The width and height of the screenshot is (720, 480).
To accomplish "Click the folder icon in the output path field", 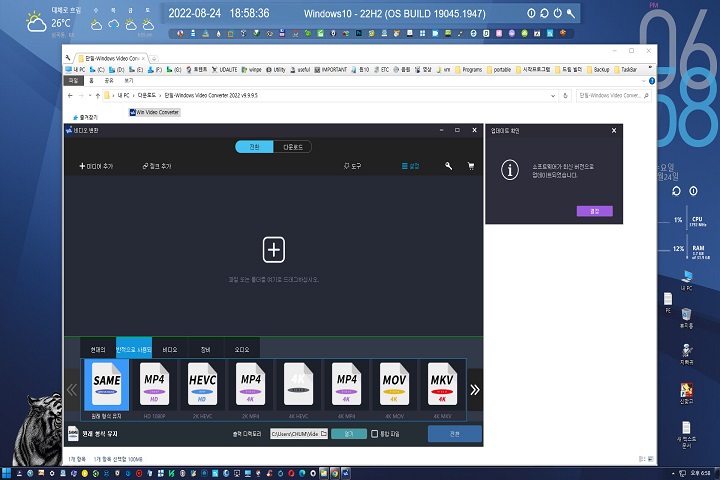I will 323,434.
